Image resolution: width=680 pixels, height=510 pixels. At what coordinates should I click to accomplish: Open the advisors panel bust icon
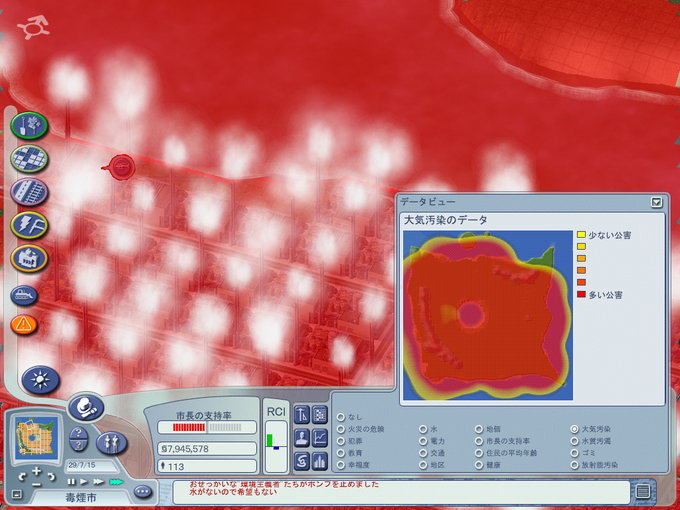pyautogui.click(x=301, y=438)
